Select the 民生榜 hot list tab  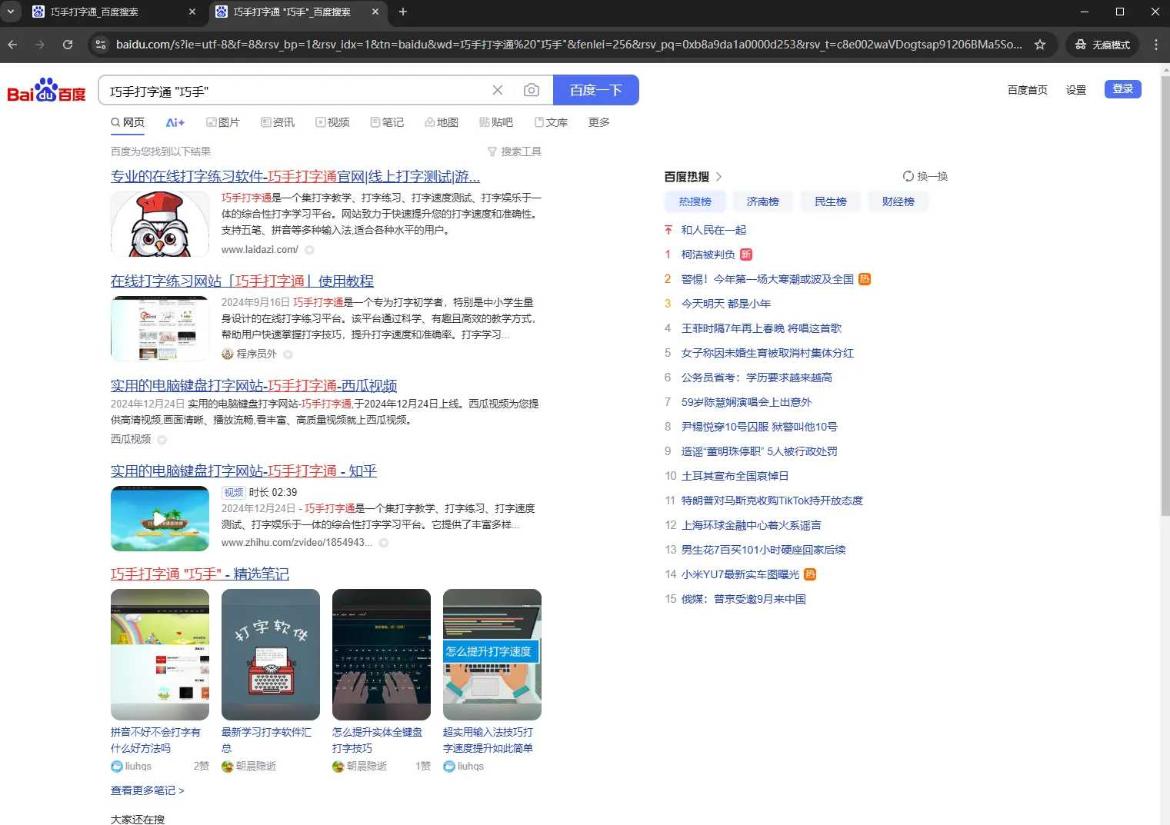pos(830,201)
